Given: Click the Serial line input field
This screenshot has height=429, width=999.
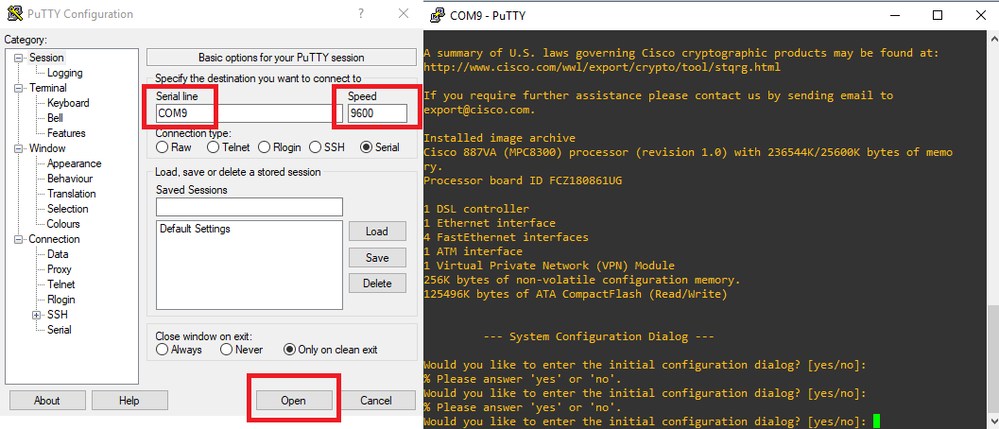Looking at the screenshot, I should [240, 113].
